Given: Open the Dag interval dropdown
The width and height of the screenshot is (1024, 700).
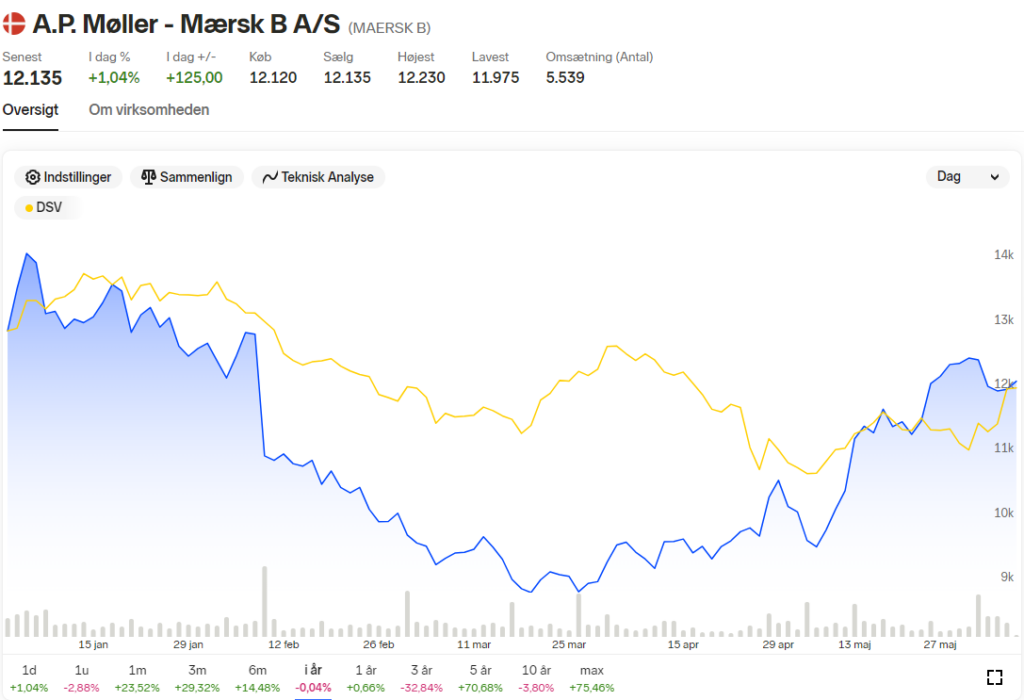Looking at the screenshot, I should click(x=967, y=176).
